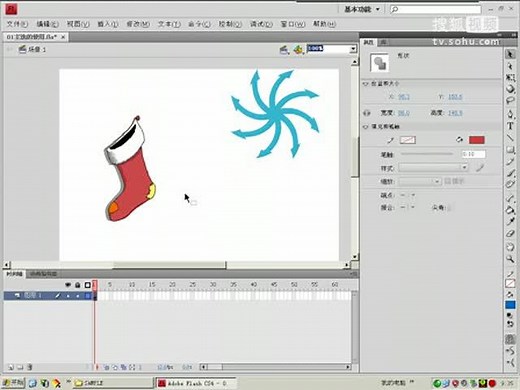Viewport: 520px width, 390px height.
Task: Open the Modify menu
Action: 138,24
